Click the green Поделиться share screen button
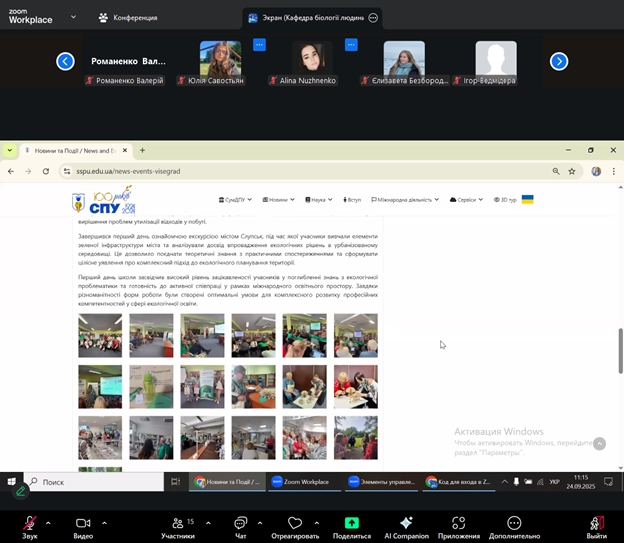The image size is (624, 543). click(x=351, y=523)
